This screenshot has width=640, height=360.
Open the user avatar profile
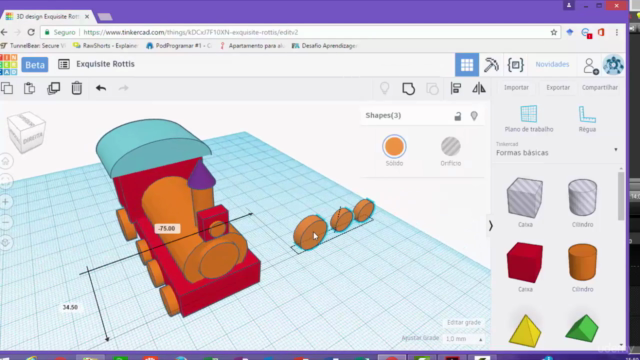click(613, 64)
